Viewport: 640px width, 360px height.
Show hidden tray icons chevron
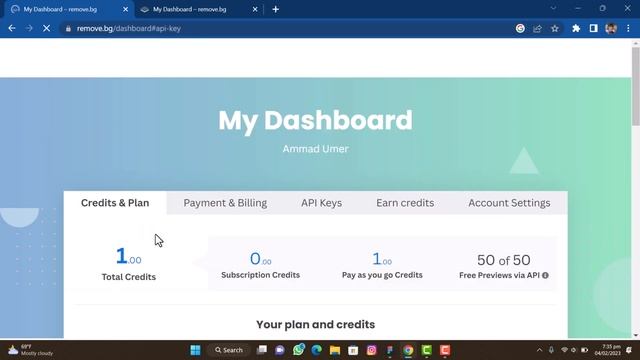point(539,350)
